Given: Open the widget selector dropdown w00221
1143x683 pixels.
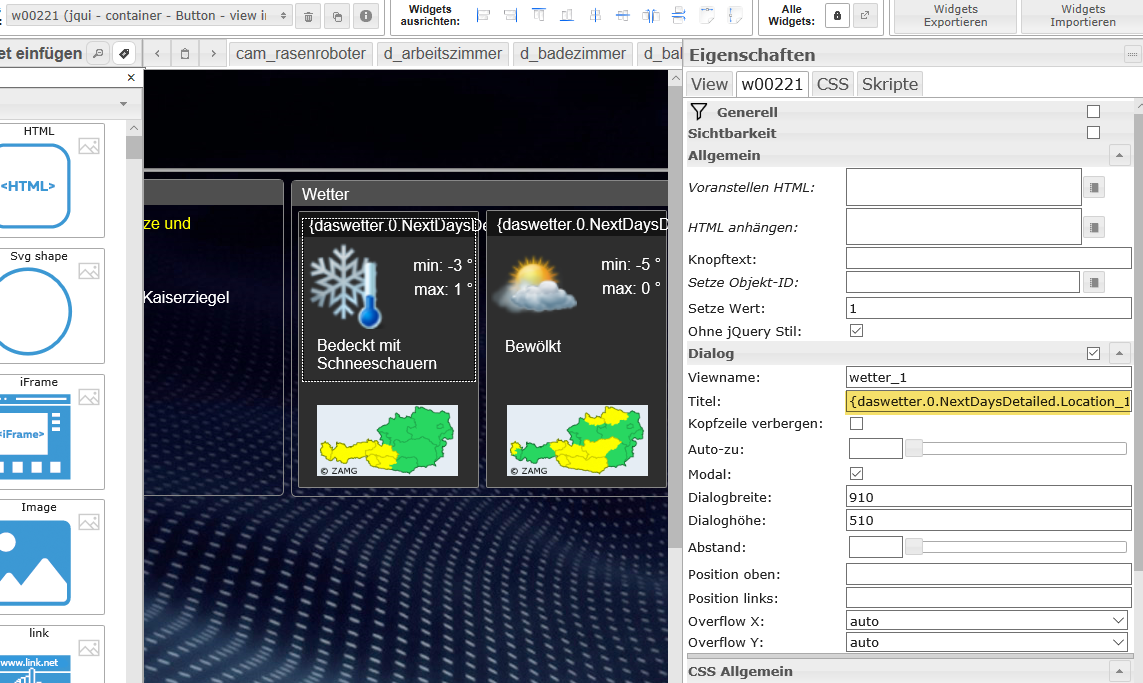Looking at the screenshot, I should (150, 16).
